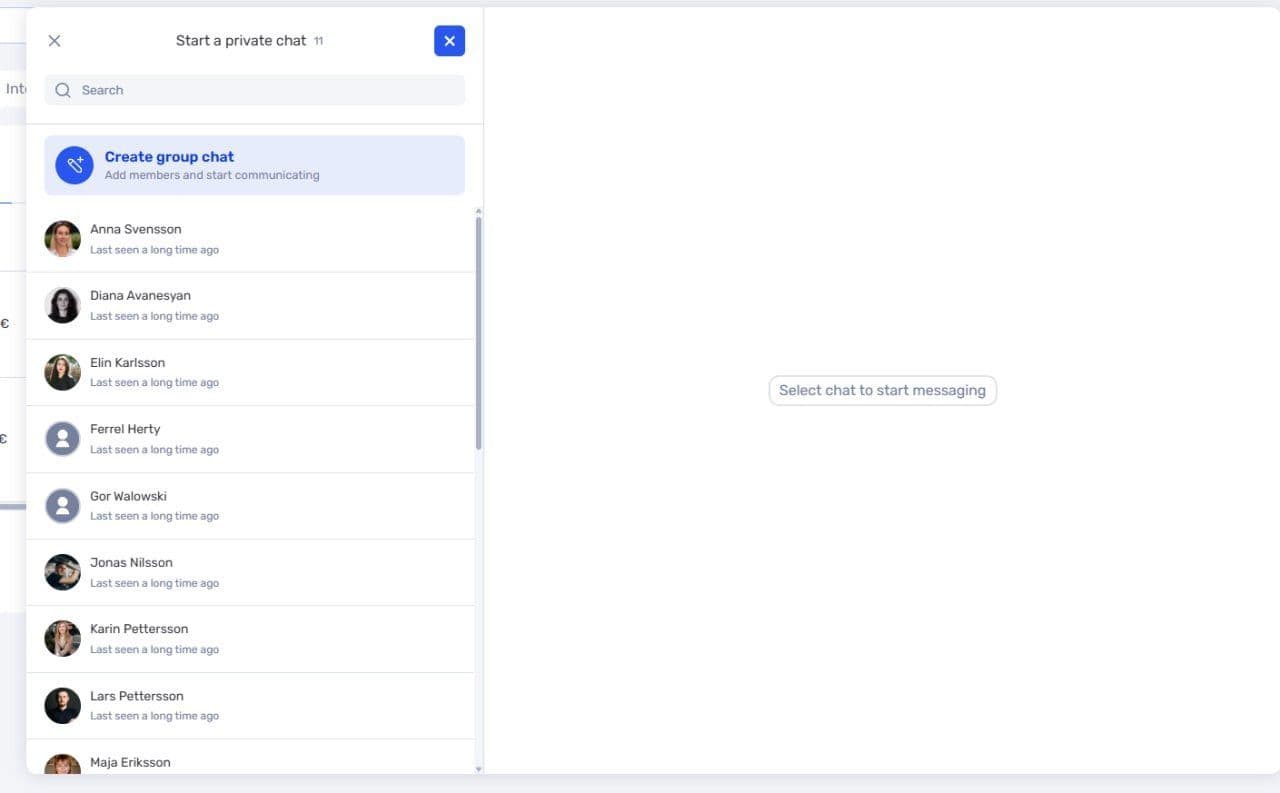Open Anna Svensson's avatar

(62, 239)
